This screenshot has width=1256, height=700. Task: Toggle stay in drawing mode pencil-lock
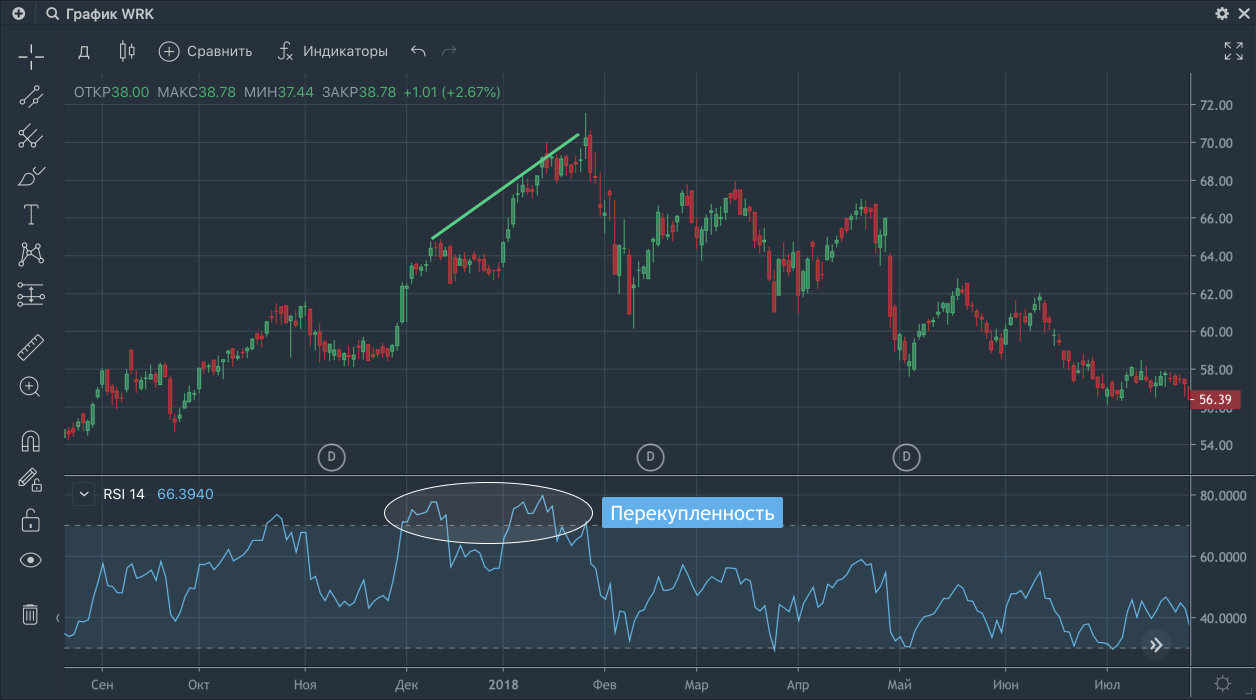[31, 480]
